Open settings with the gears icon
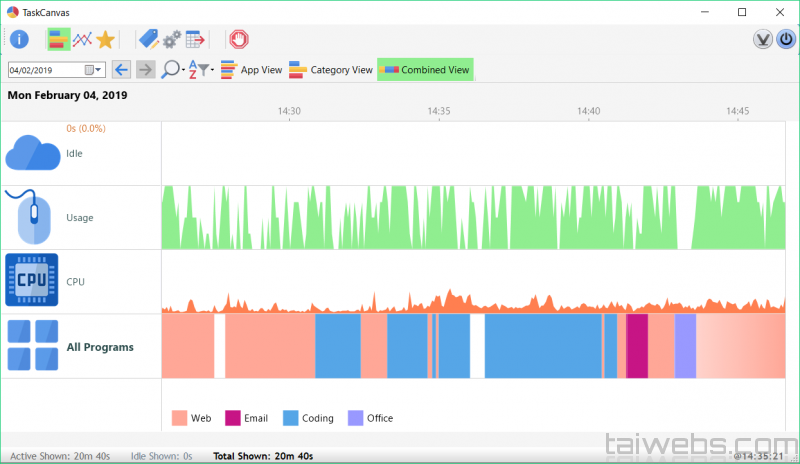This screenshot has width=800, height=464. click(171, 39)
